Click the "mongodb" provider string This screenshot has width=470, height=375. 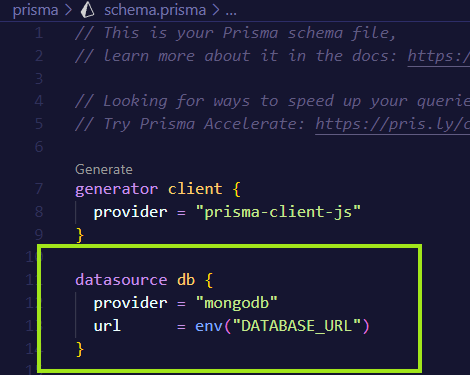236,303
